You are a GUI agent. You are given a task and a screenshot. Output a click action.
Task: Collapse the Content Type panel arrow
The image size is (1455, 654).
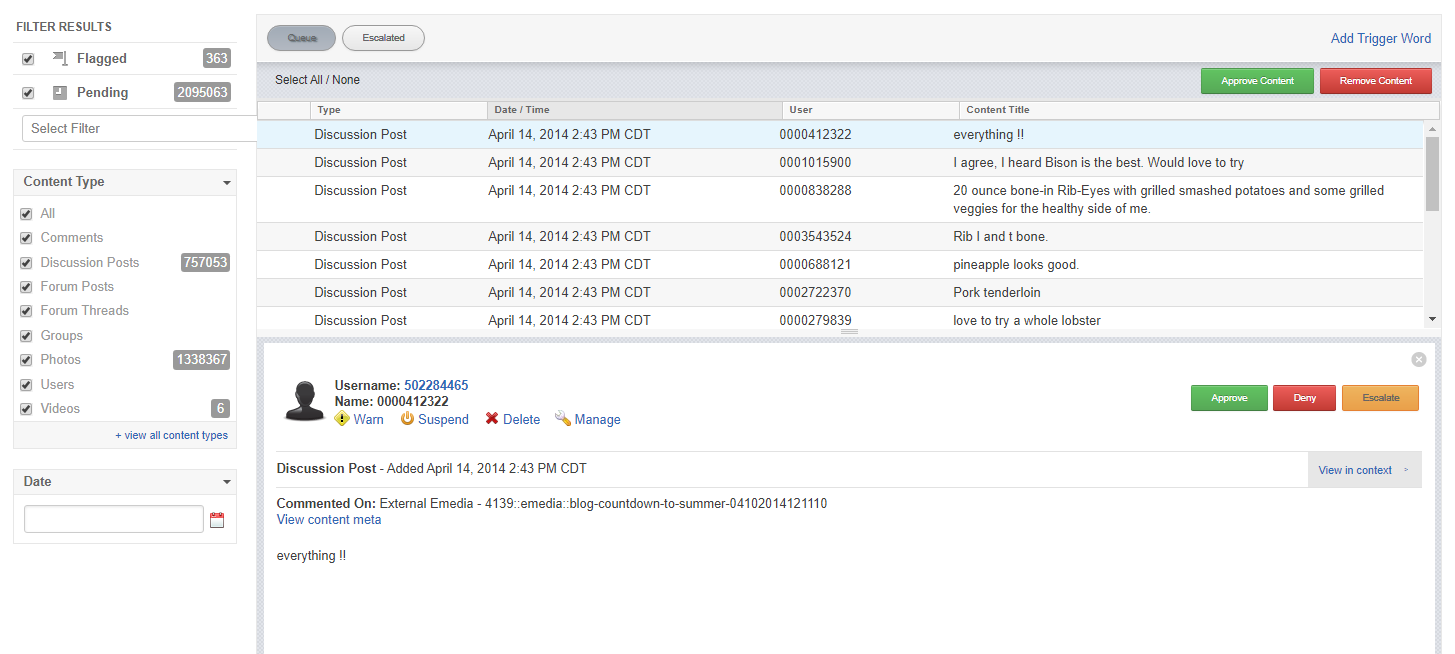(x=227, y=183)
